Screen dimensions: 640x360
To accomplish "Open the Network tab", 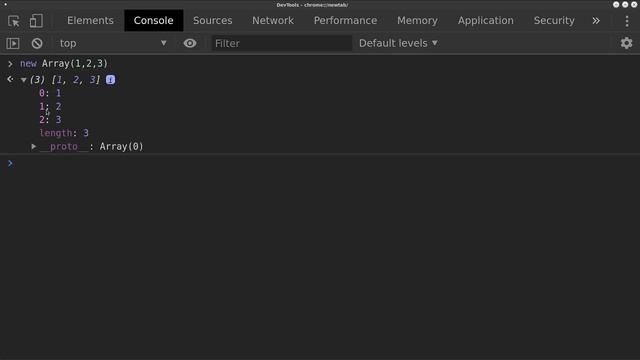I will (x=273, y=20).
